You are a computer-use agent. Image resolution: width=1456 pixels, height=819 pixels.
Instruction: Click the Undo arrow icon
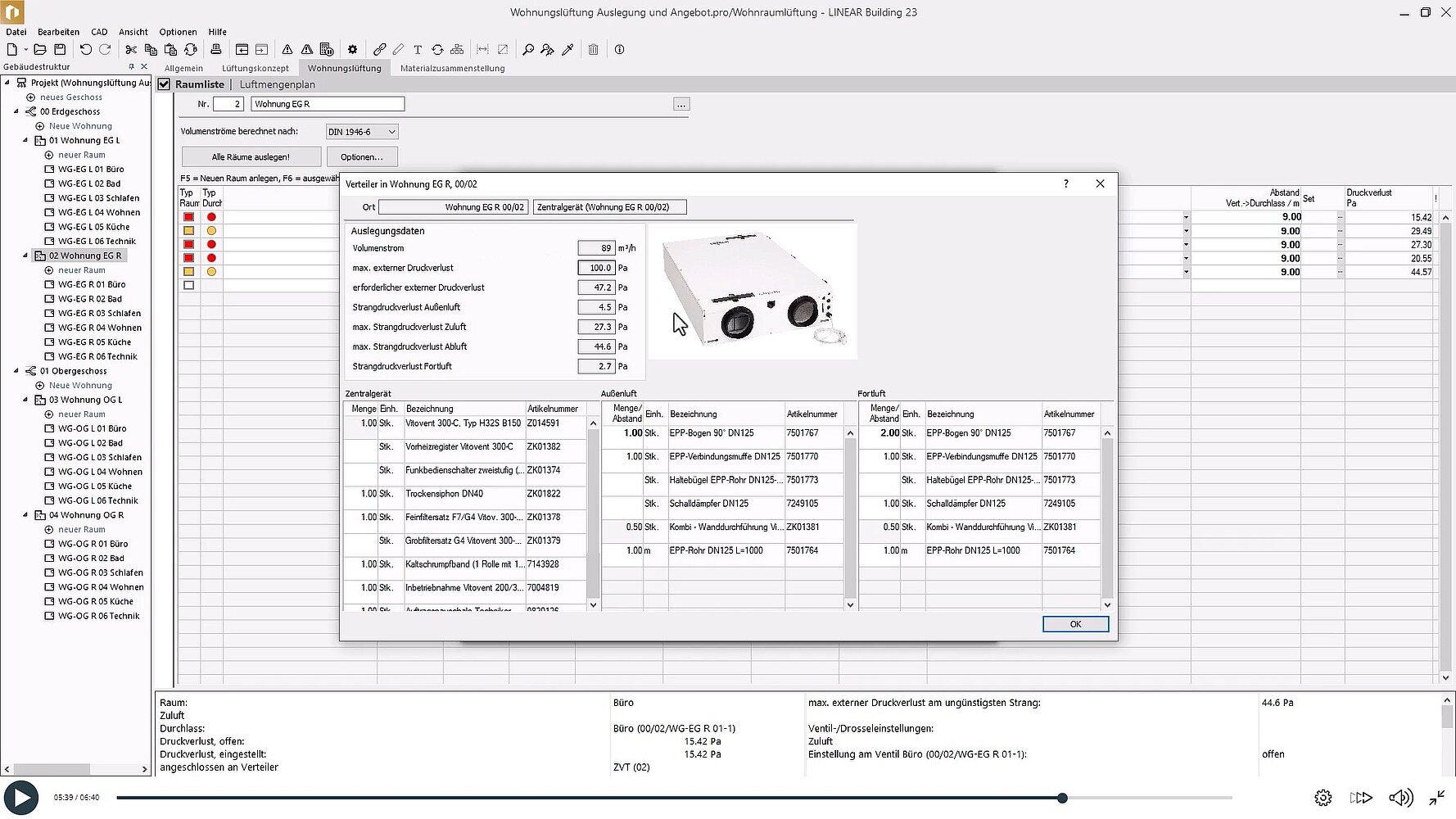[85, 50]
